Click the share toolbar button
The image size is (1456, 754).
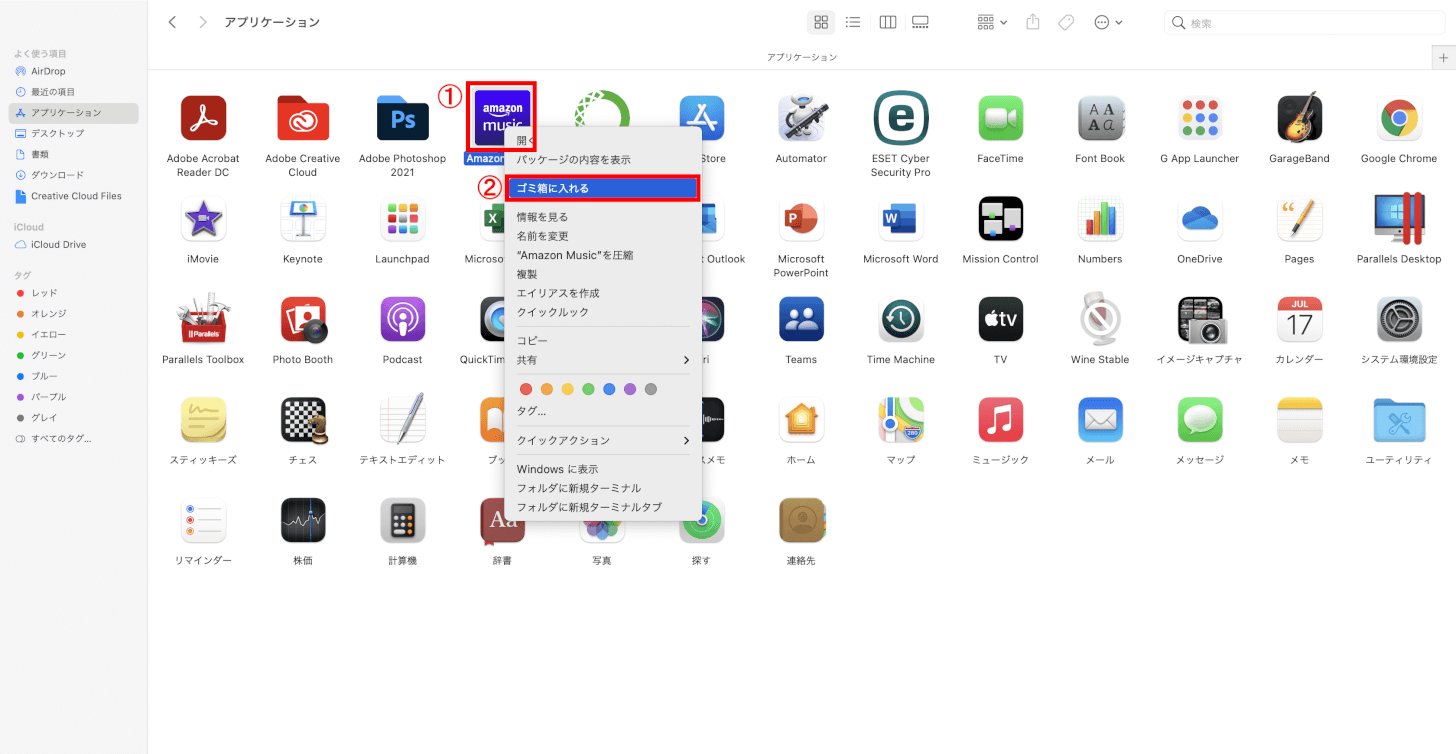click(1033, 22)
